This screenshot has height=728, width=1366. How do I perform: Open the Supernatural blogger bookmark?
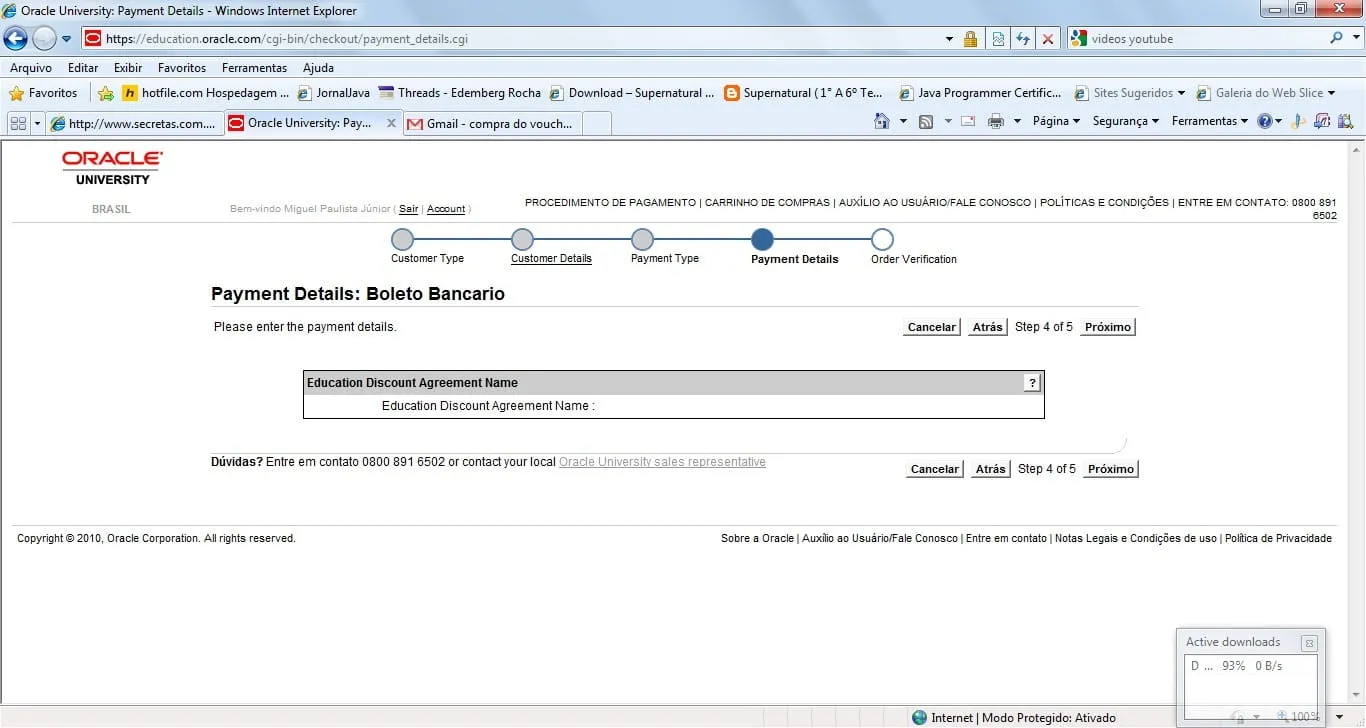pyautogui.click(x=804, y=93)
